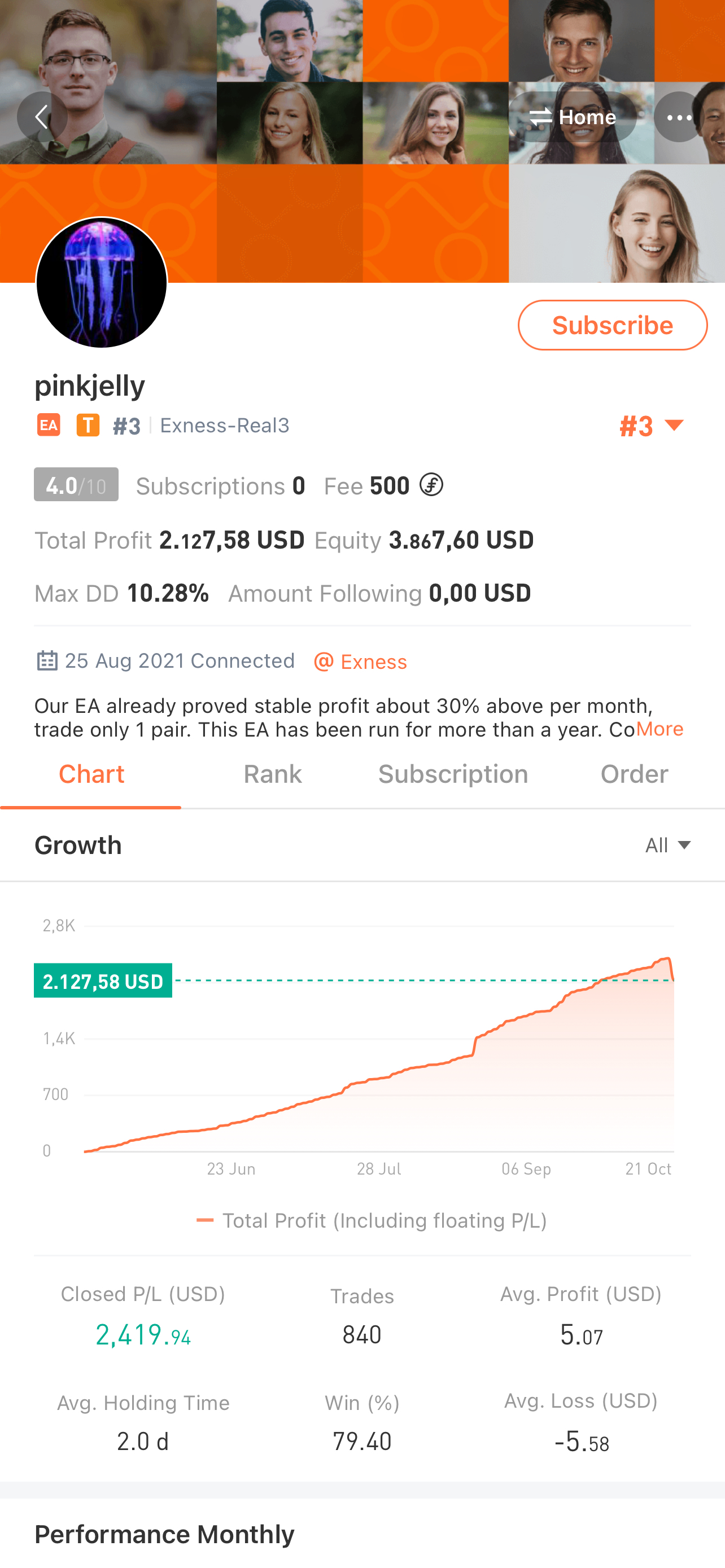This screenshot has width=725, height=1568.
Task: Expand the #3 account dropdown
Action: coord(652,426)
